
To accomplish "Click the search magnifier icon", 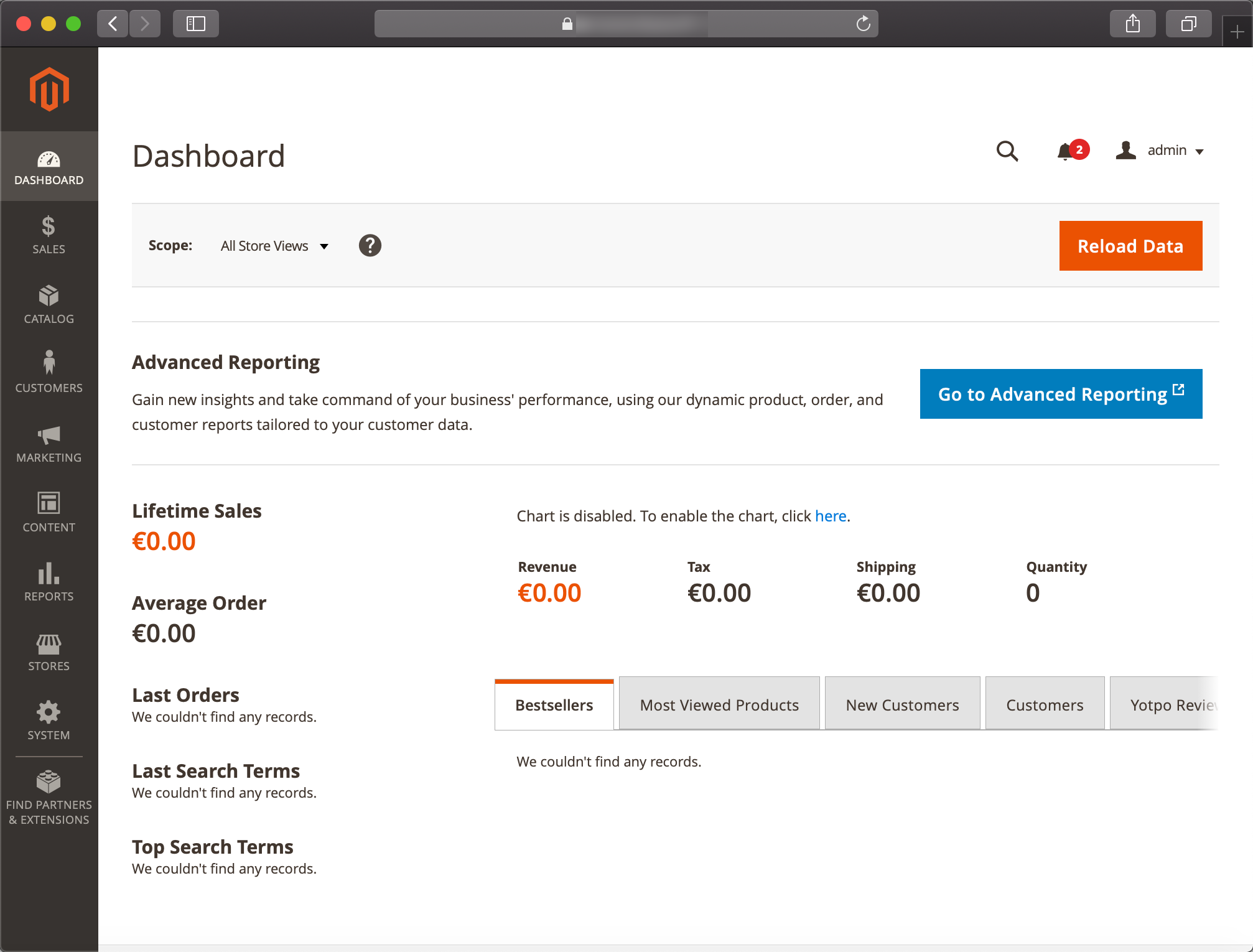I will coord(1007,151).
